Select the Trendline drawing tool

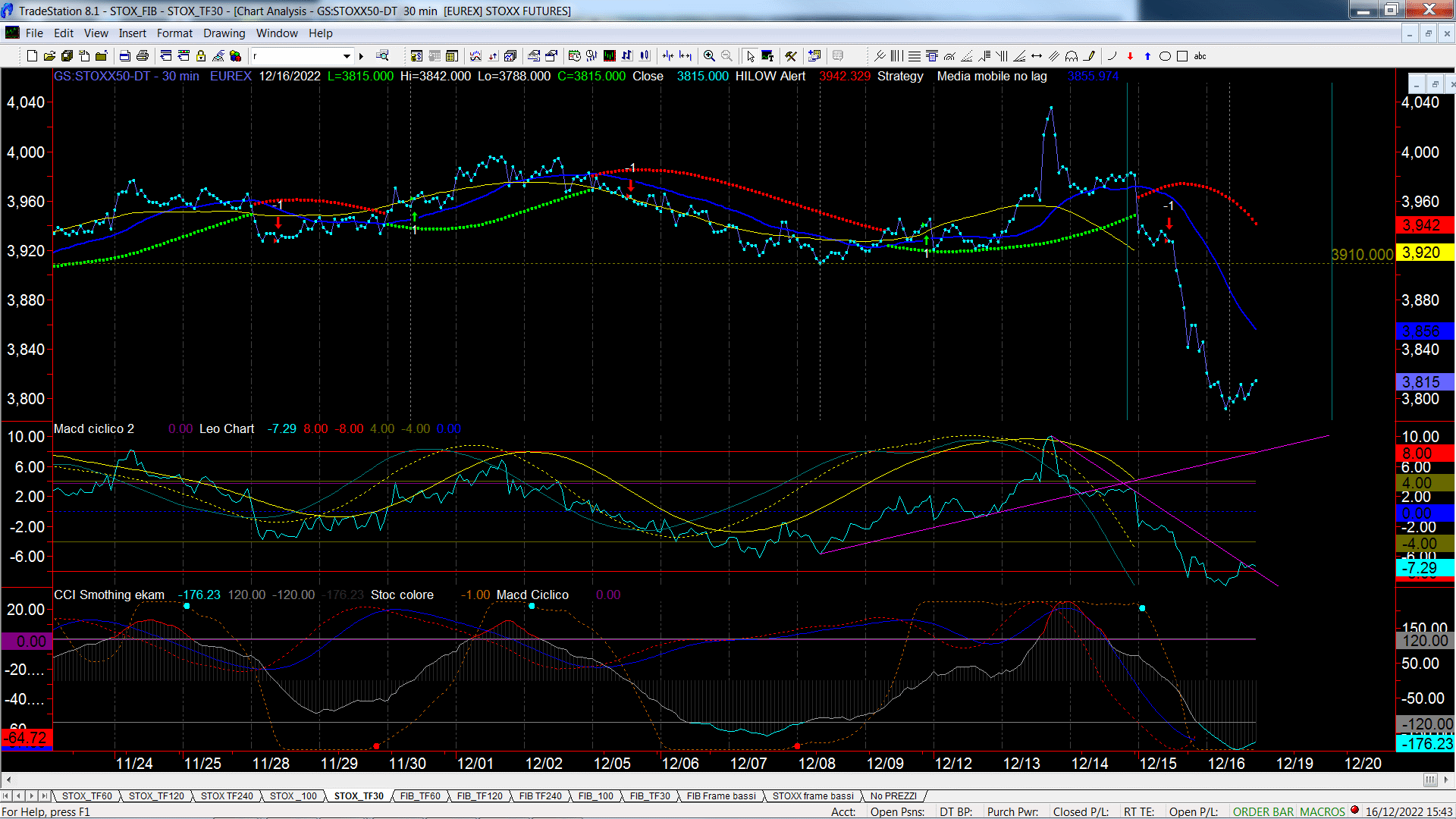tap(880, 56)
